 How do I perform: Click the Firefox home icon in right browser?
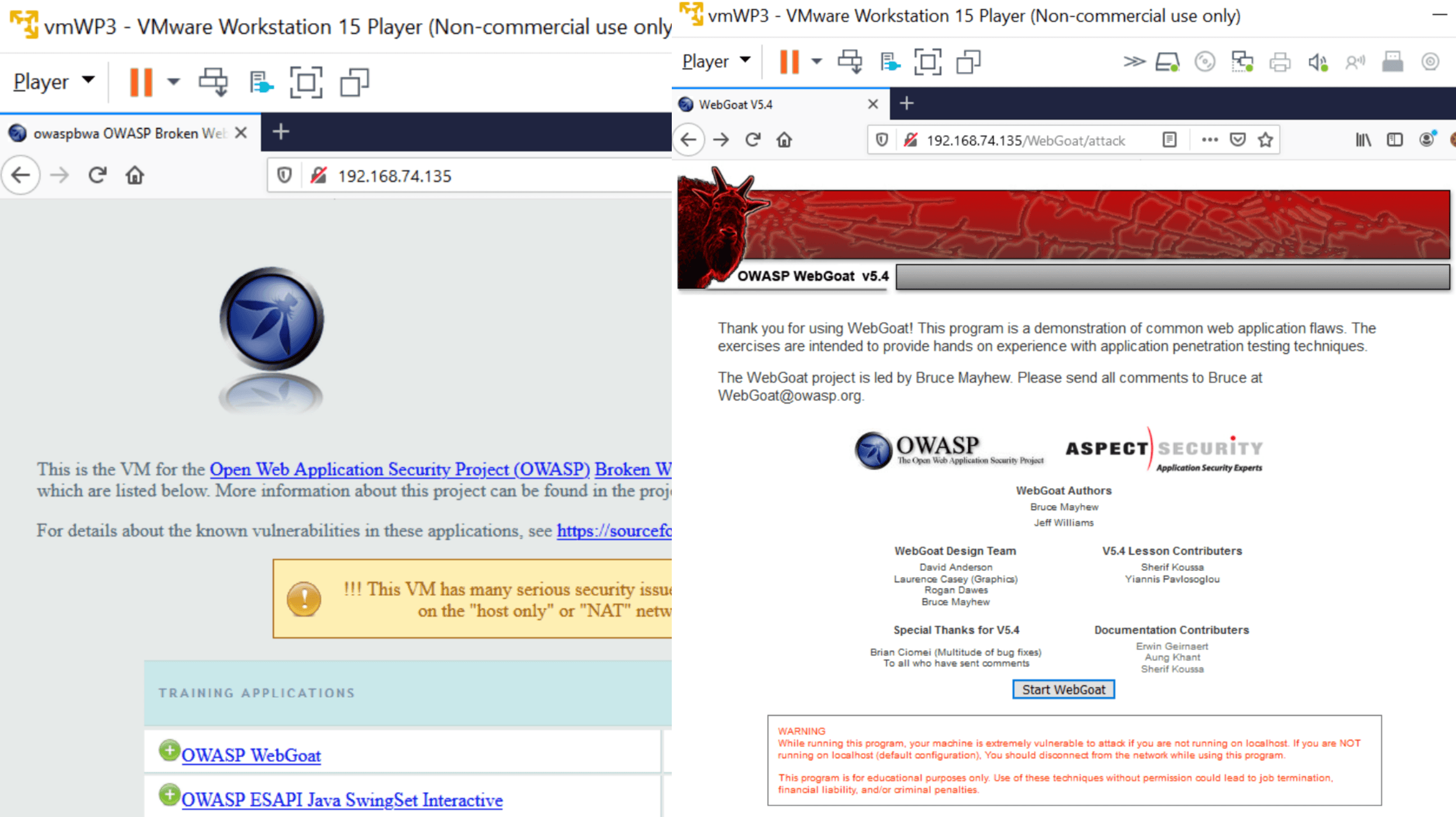click(784, 139)
